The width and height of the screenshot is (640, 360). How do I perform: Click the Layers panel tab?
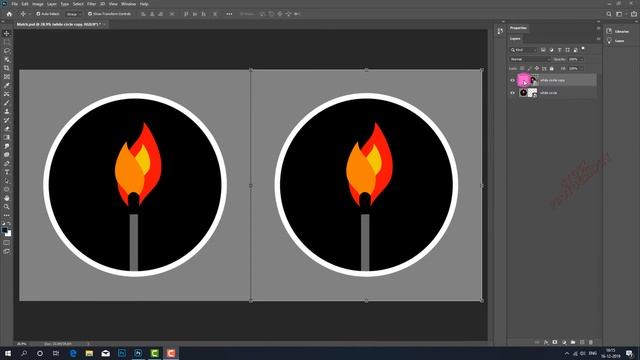515,39
